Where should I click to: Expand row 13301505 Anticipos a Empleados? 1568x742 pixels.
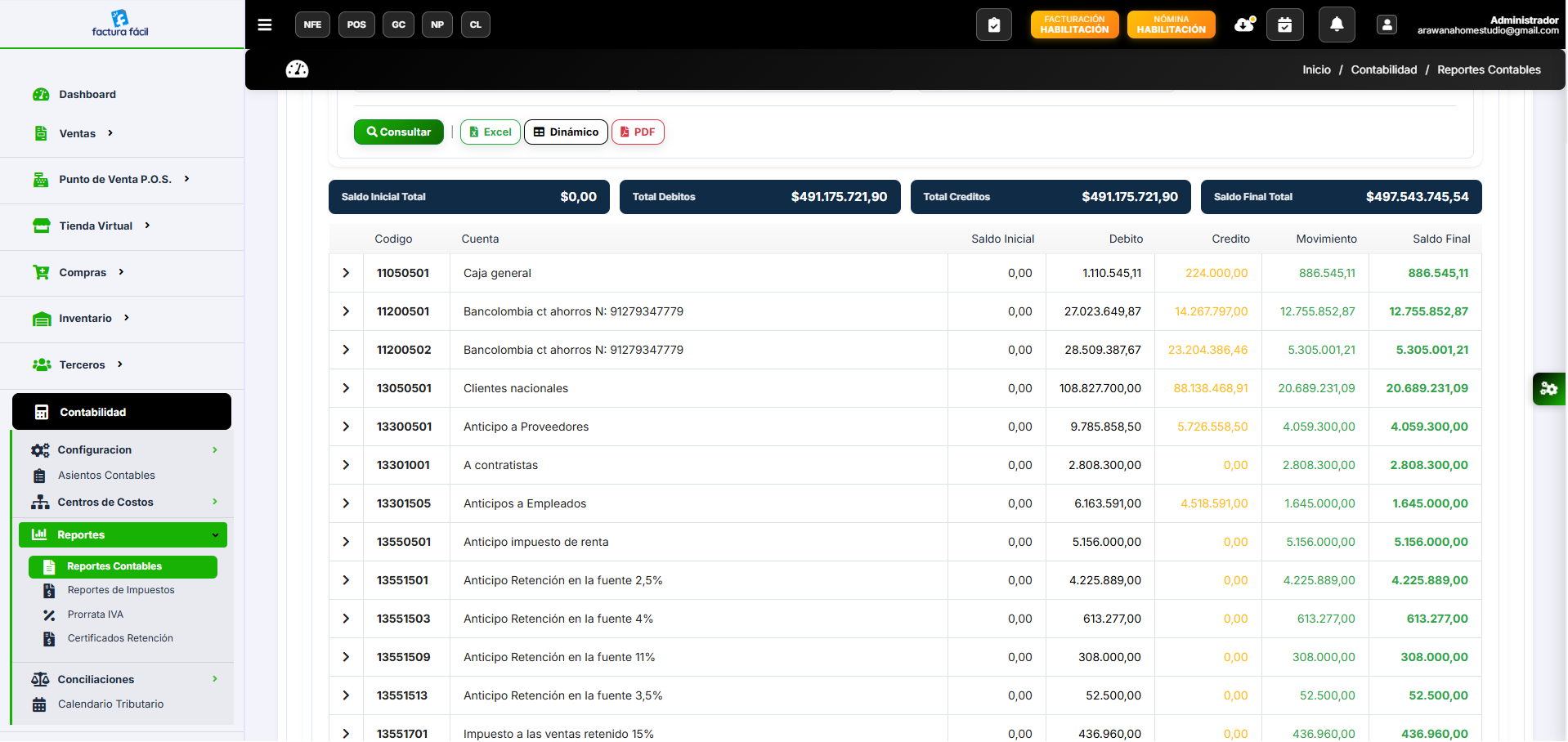pyautogui.click(x=346, y=503)
